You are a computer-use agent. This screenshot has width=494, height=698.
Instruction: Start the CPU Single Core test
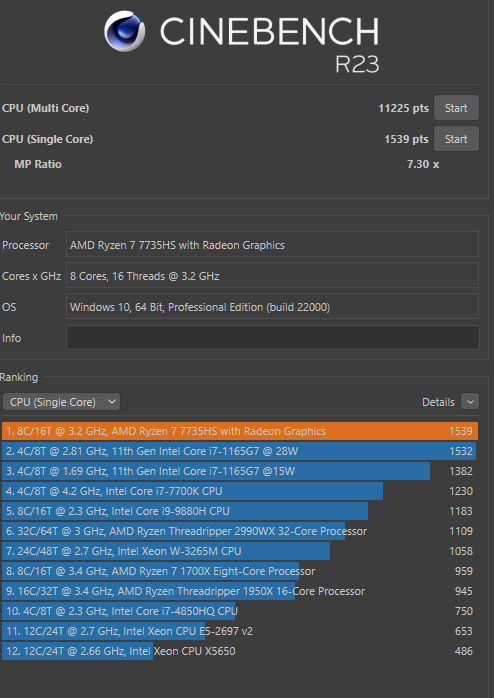click(x=456, y=139)
